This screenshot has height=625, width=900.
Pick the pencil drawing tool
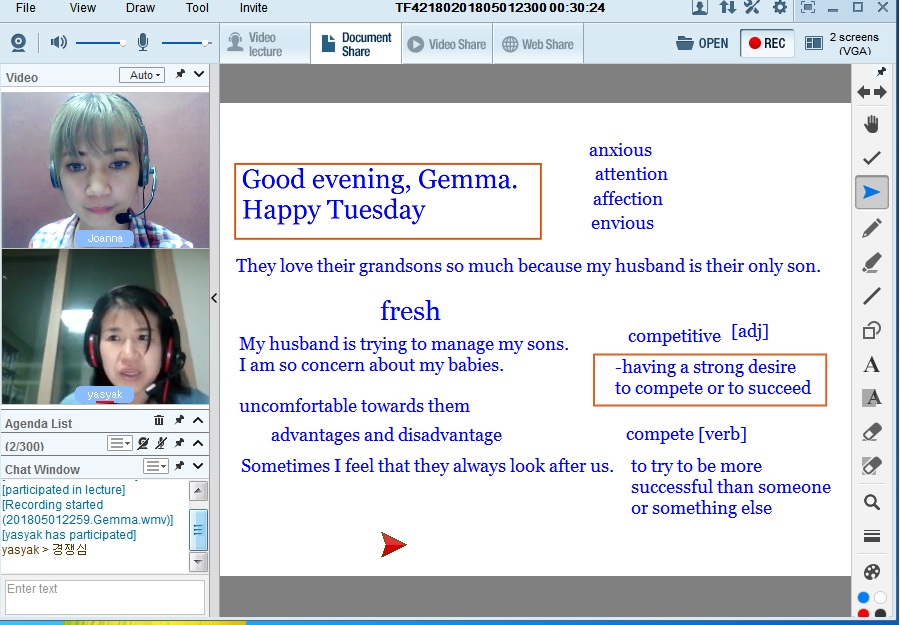point(872,228)
